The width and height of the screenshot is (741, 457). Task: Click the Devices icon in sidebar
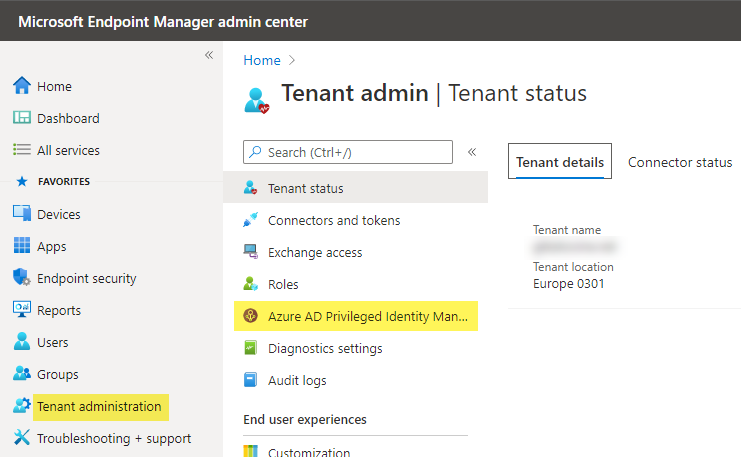click(x=22, y=213)
